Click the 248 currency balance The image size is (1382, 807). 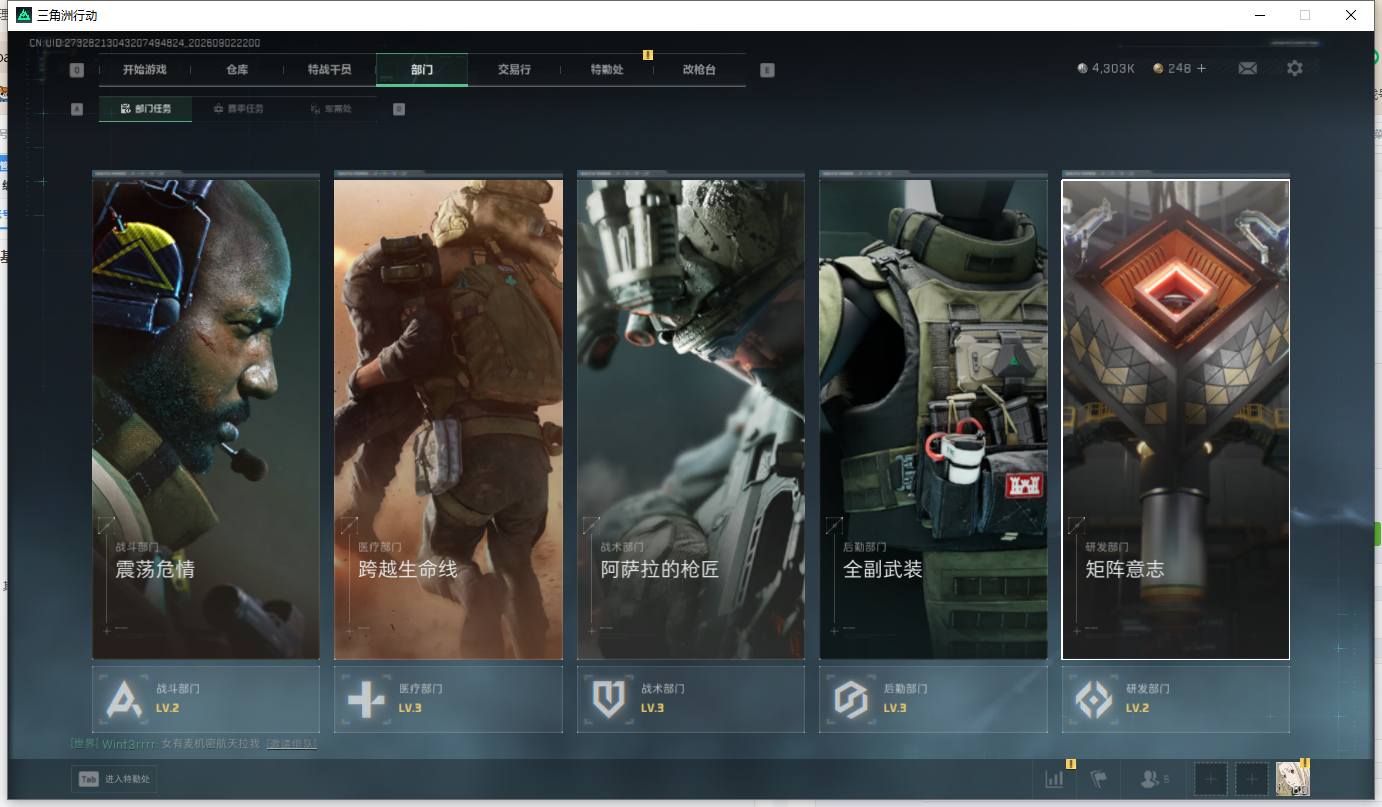pos(1179,68)
